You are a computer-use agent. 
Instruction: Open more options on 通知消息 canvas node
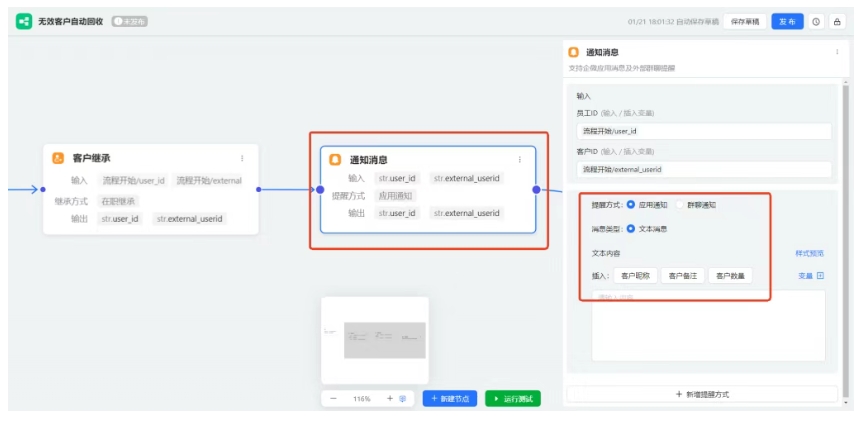pos(519,159)
